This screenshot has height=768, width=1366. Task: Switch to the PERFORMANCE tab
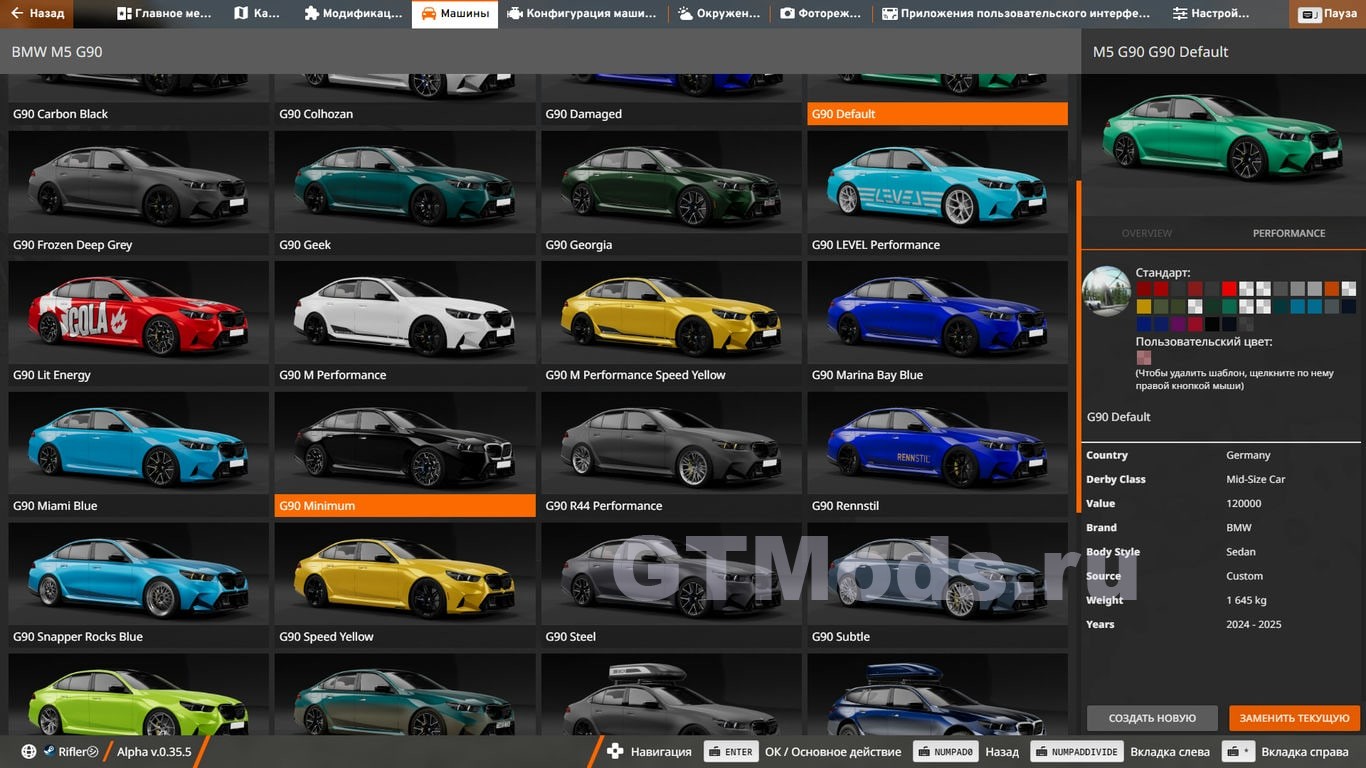point(1289,233)
